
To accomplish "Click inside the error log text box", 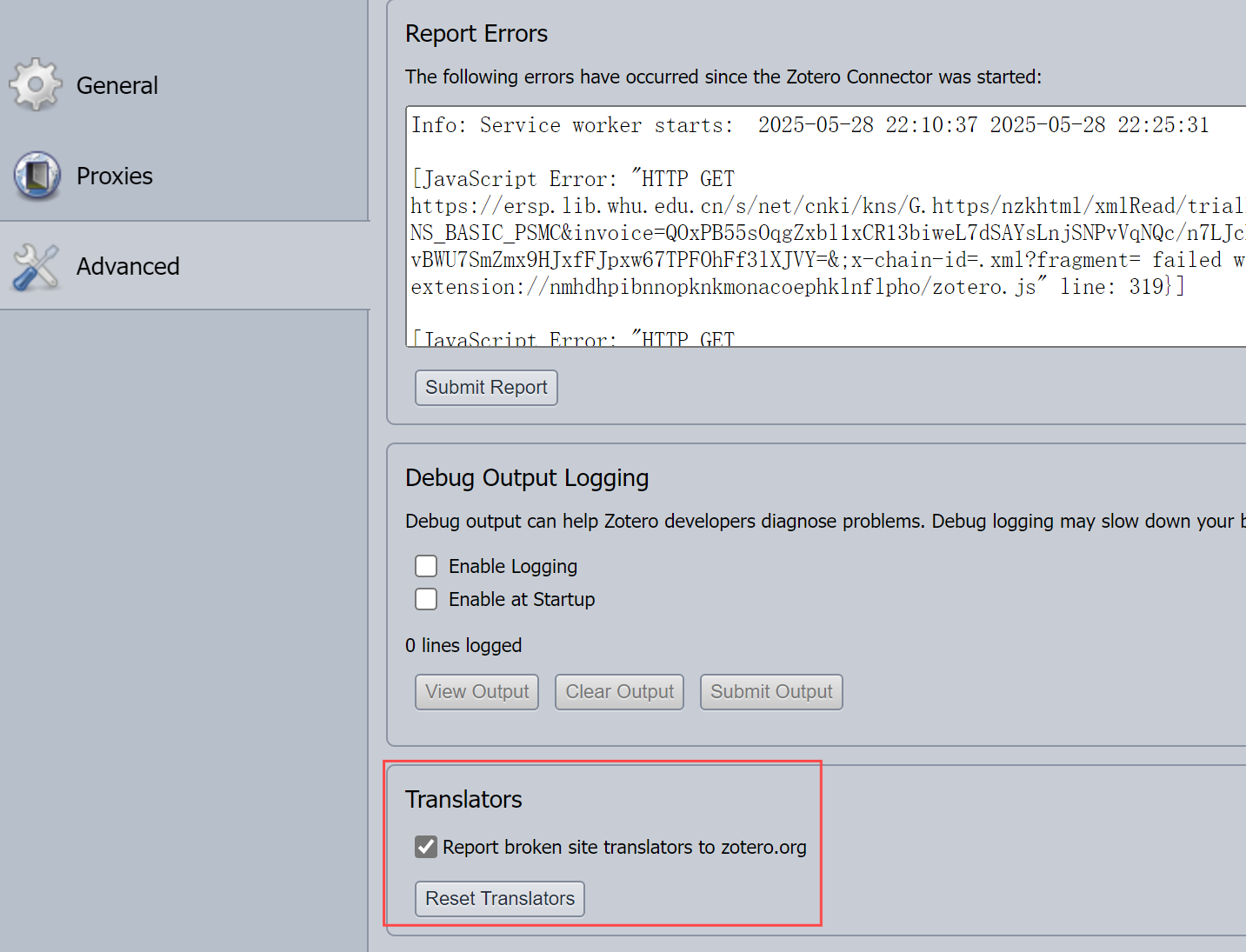I will coord(826,227).
